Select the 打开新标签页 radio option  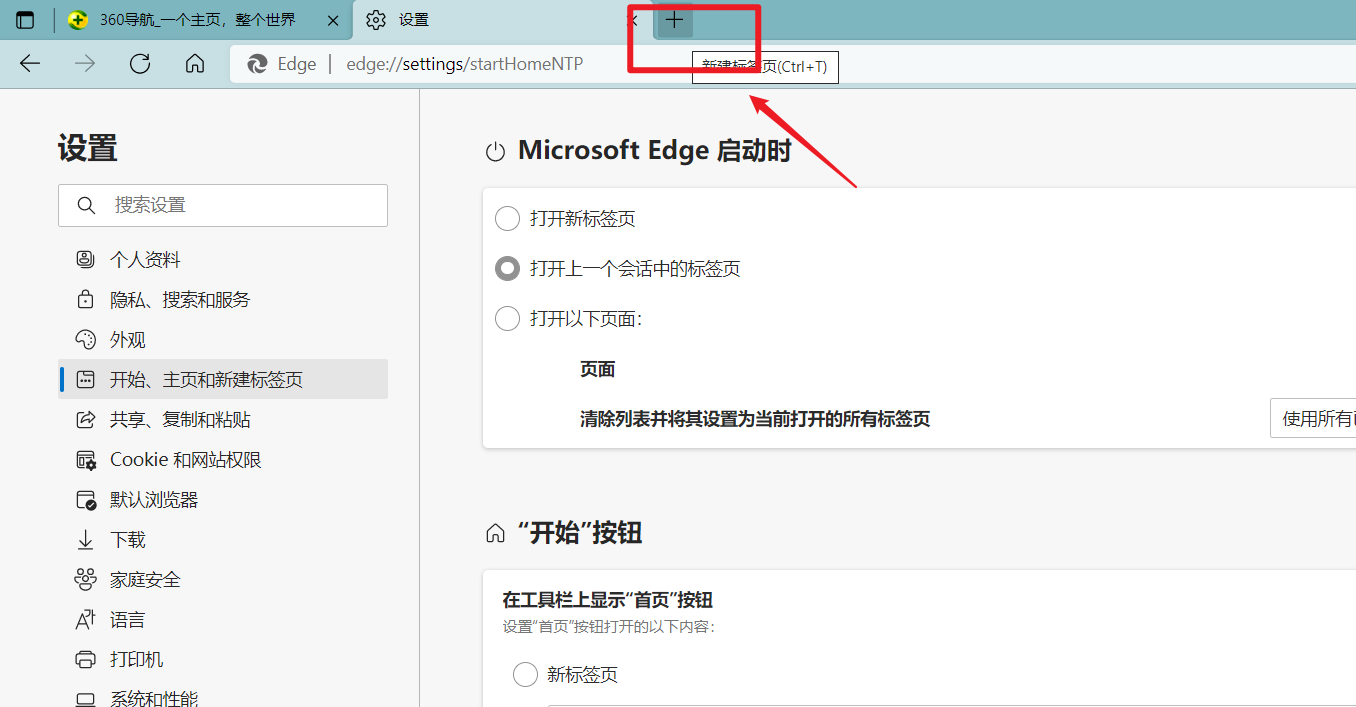pyautogui.click(x=507, y=218)
